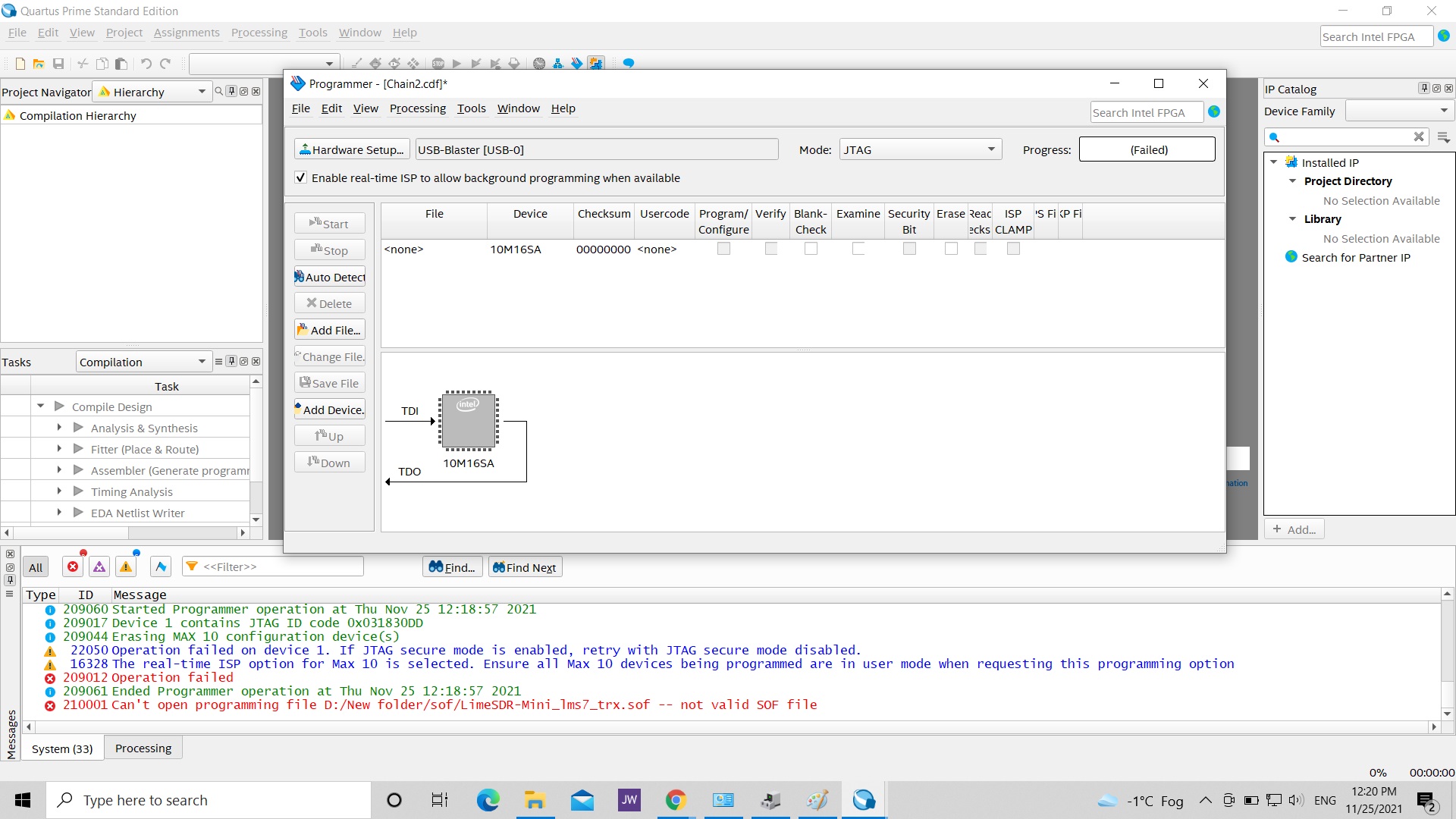1456x819 pixels.
Task: Click the blue flag message filter icon
Action: coord(161,566)
